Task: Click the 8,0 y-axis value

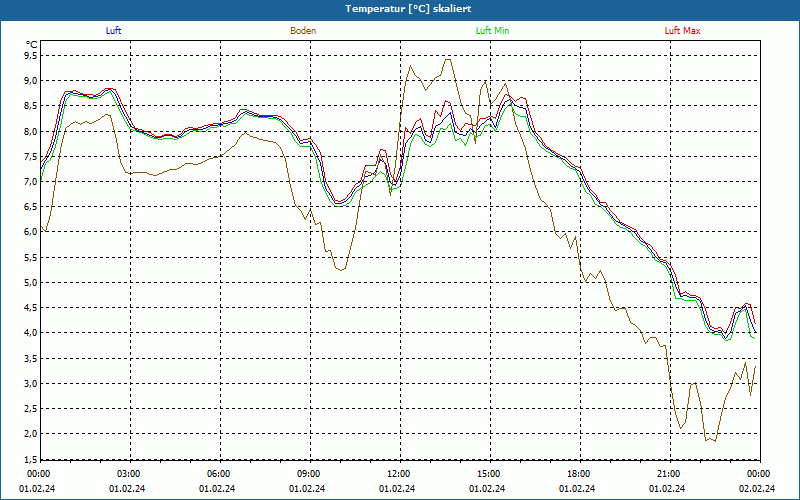Action: click(30, 131)
